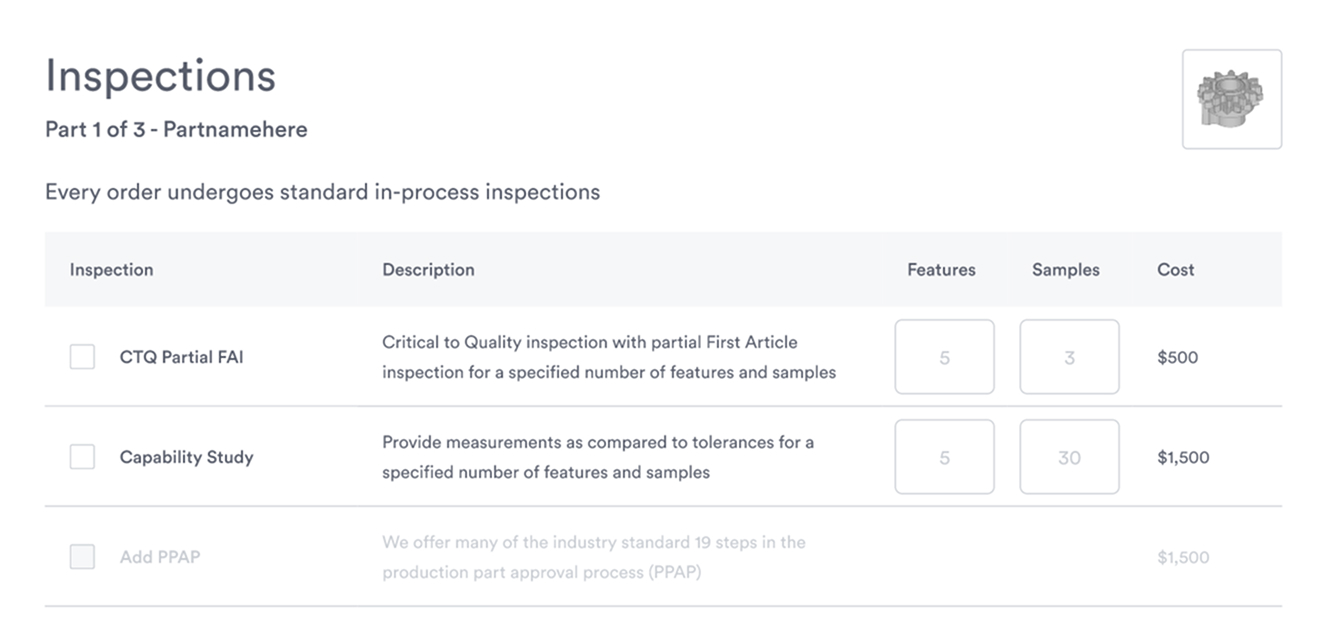Viewport: 1324px width, 633px height.
Task: Click the Samples column header
Action: pyautogui.click(x=1065, y=270)
